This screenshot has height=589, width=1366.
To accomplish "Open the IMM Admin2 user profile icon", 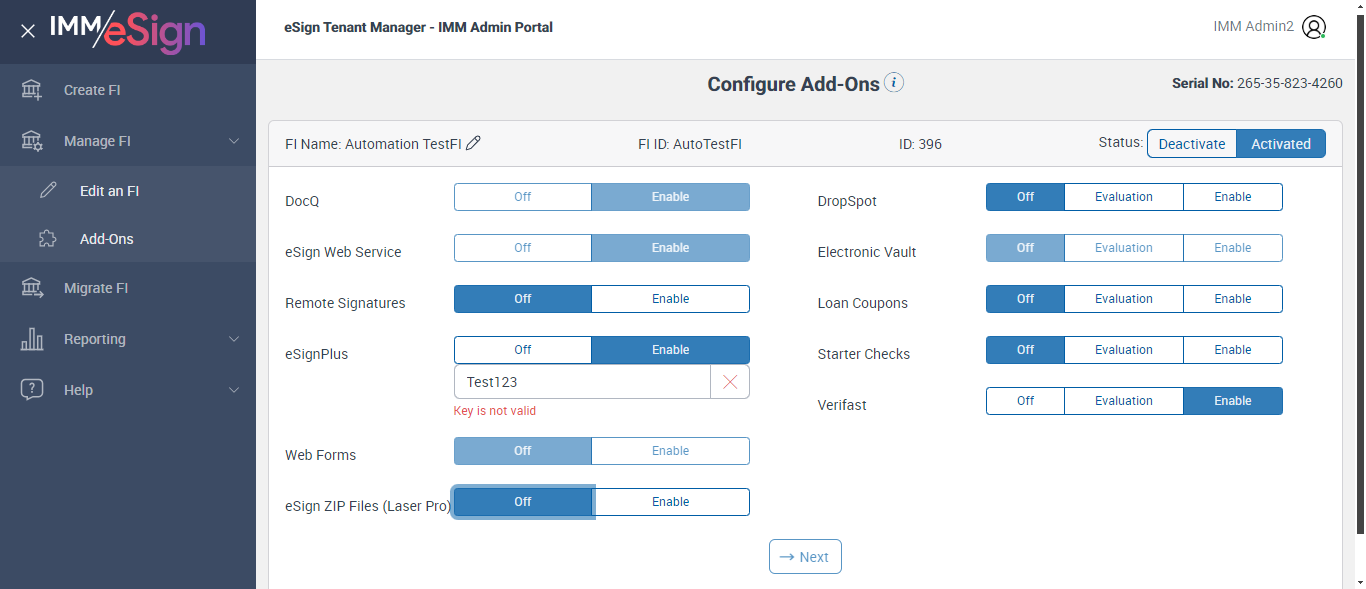I will 1314,28.
